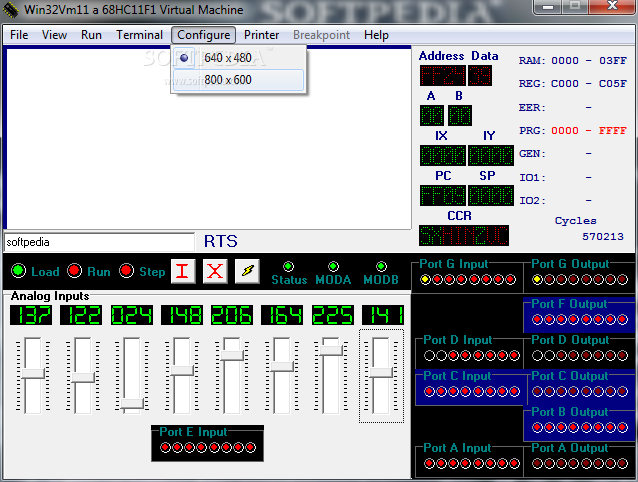Viewport: 638px width, 482px height.
Task: Toggle first white LED of Port D Input
Action: click(x=429, y=356)
